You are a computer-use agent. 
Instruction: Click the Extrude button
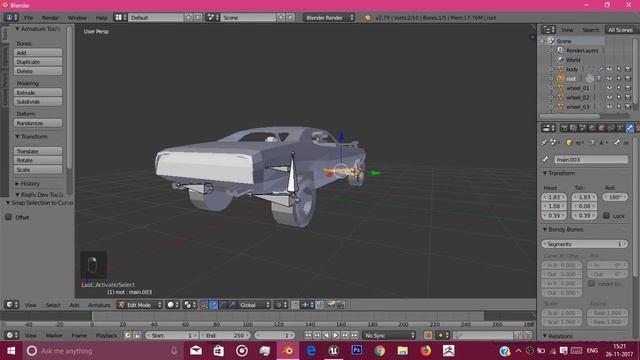click(38, 93)
